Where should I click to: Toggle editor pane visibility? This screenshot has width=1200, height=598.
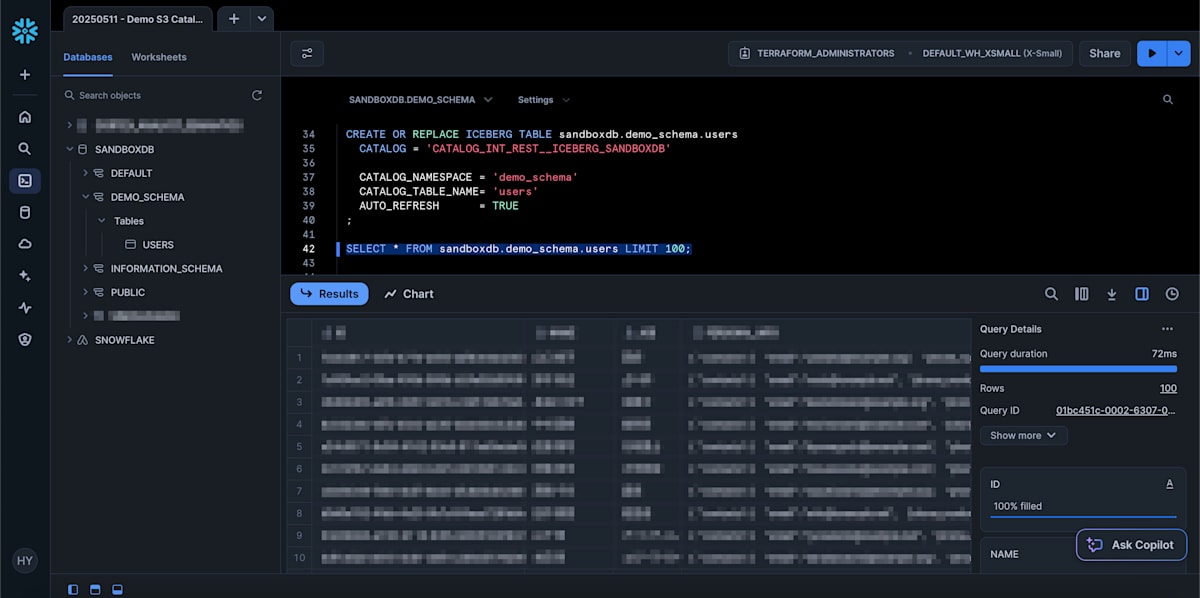[x=95, y=589]
